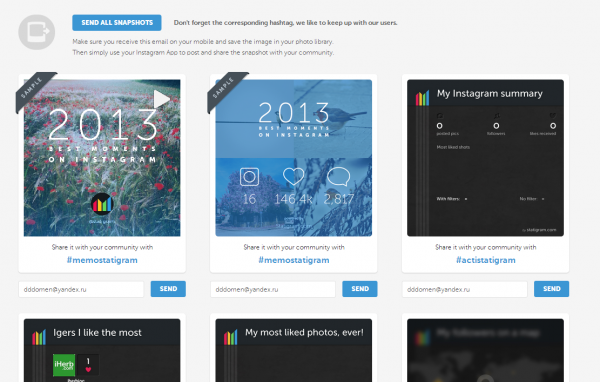
Task: Click the Statigram logo on the flower snapshot
Action: (102, 204)
